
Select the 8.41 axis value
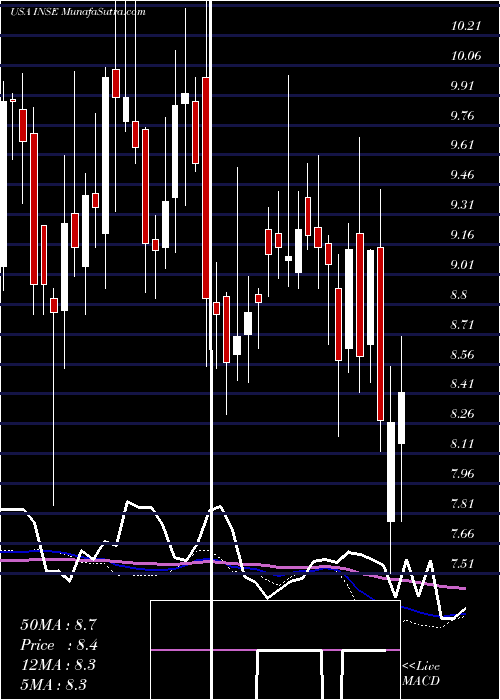tap(464, 384)
